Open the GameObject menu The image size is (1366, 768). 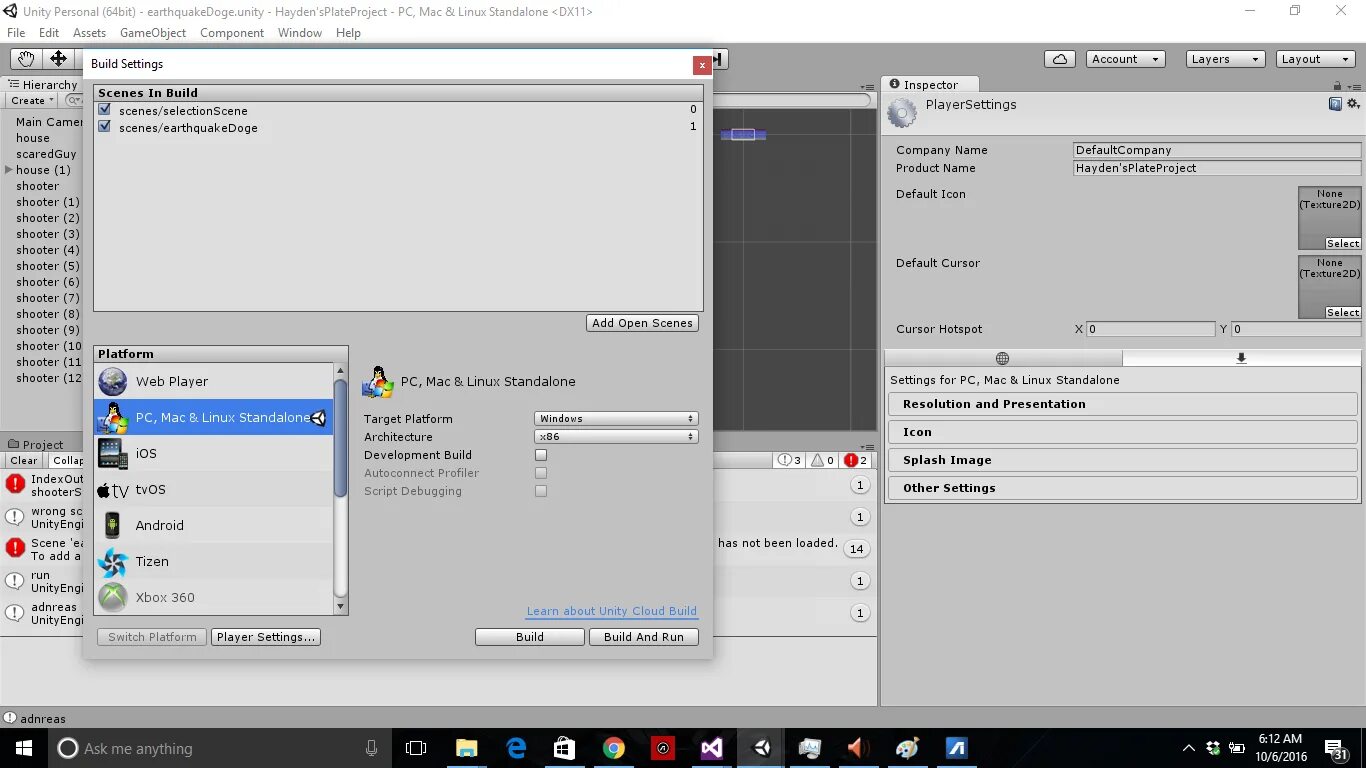(153, 33)
